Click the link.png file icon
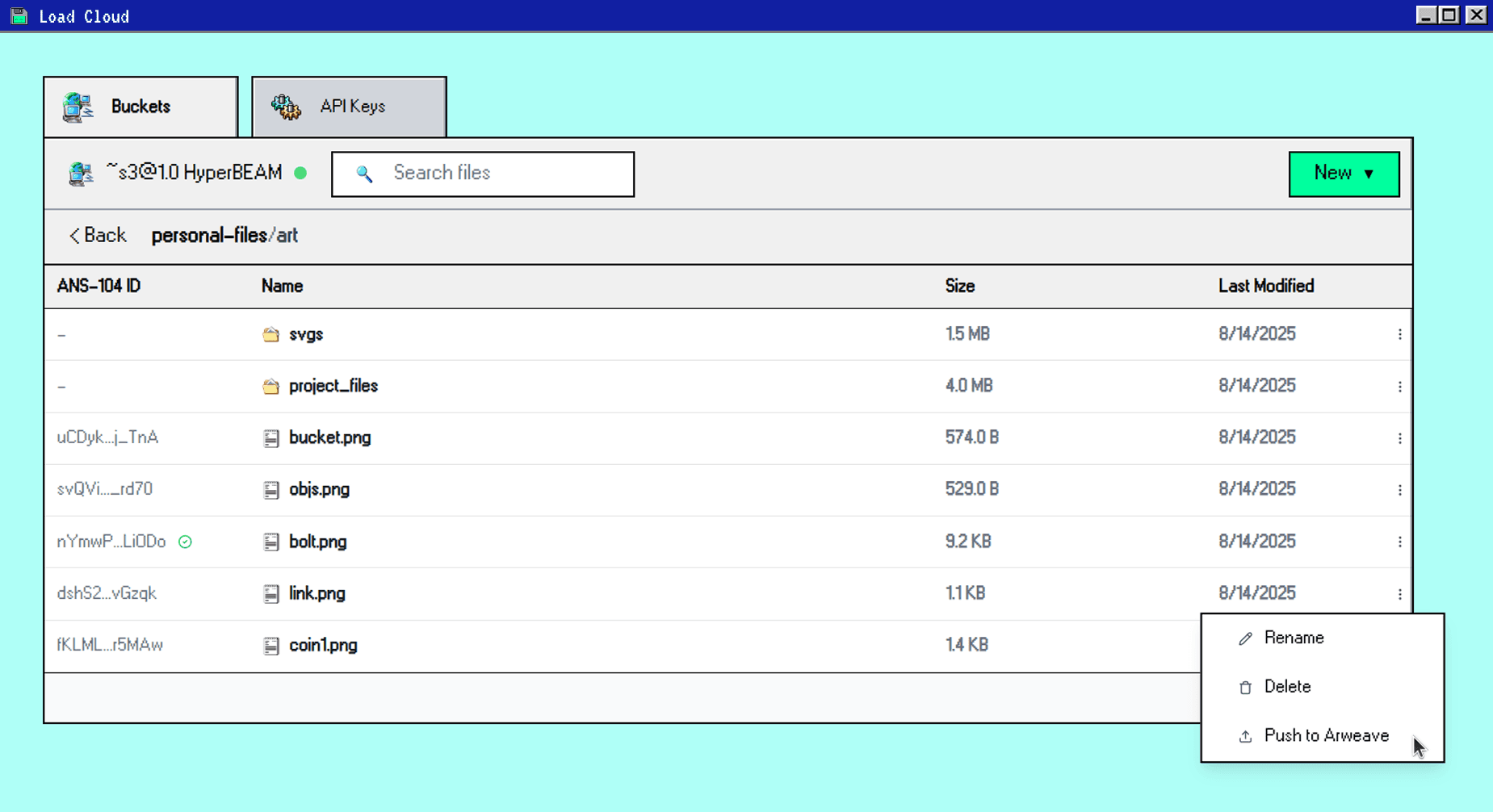Image resolution: width=1493 pixels, height=812 pixels. point(271,594)
